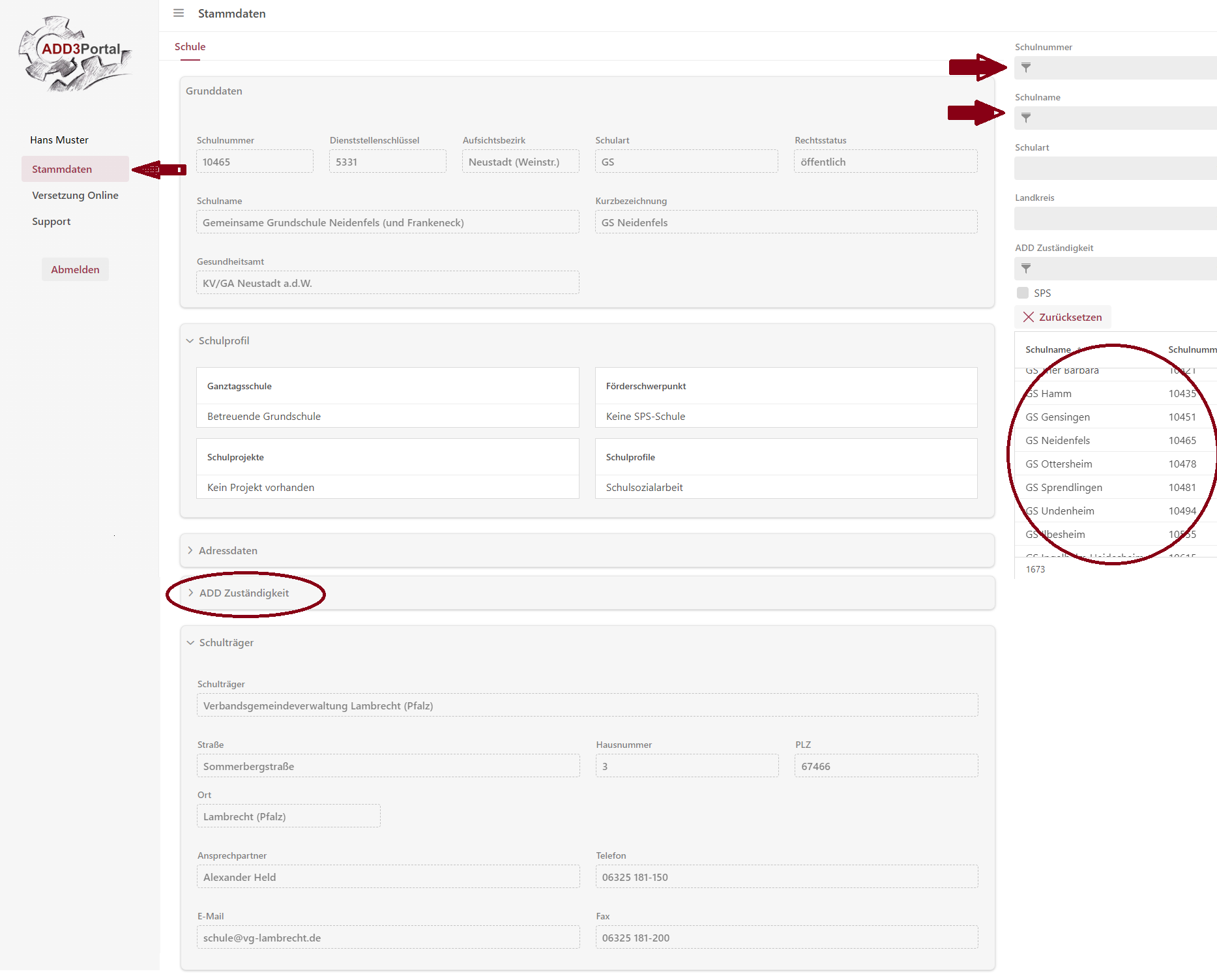This screenshot has width=1217, height=980.
Task: Click the ADD3Portal logo
Action: (x=76, y=53)
